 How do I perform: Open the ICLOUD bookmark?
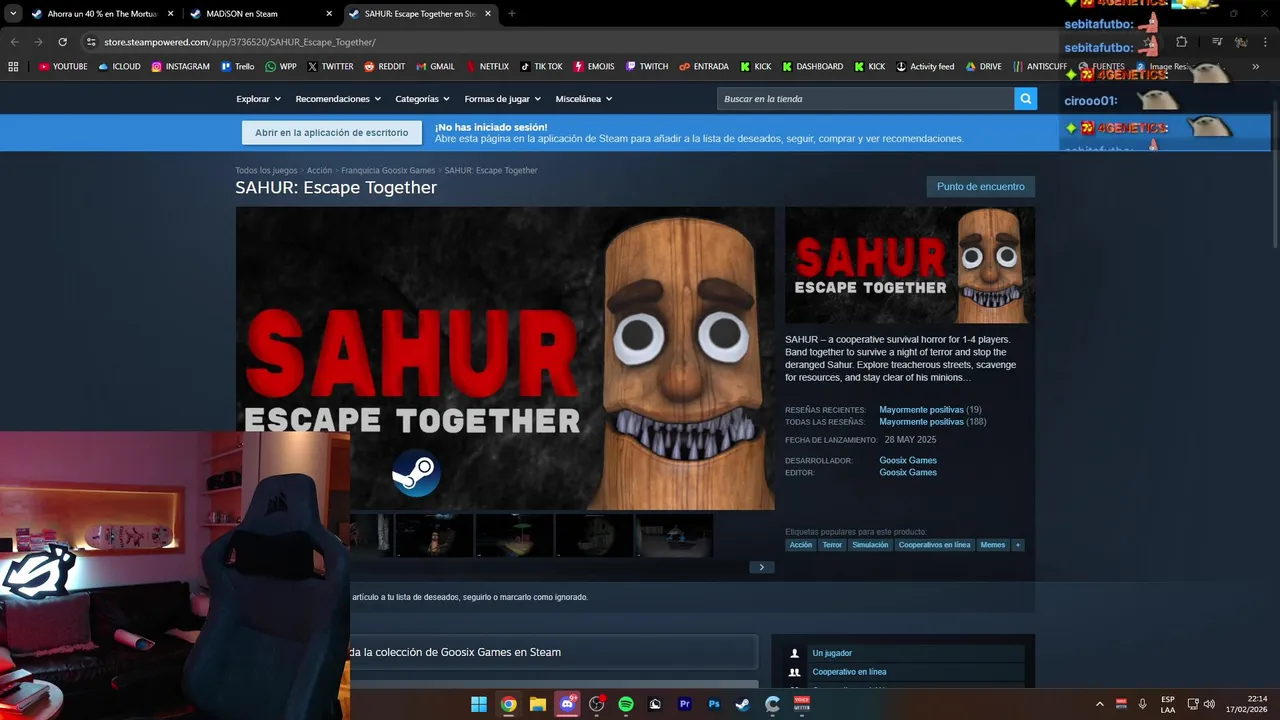[119, 67]
